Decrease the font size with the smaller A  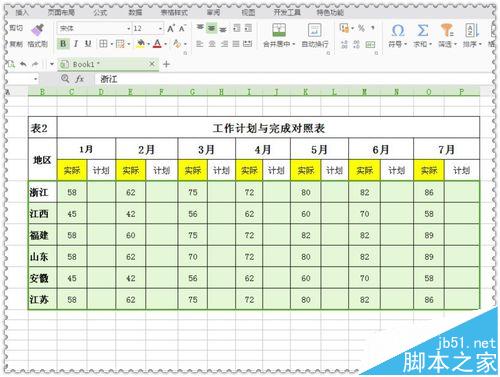[x=182, y=28]
